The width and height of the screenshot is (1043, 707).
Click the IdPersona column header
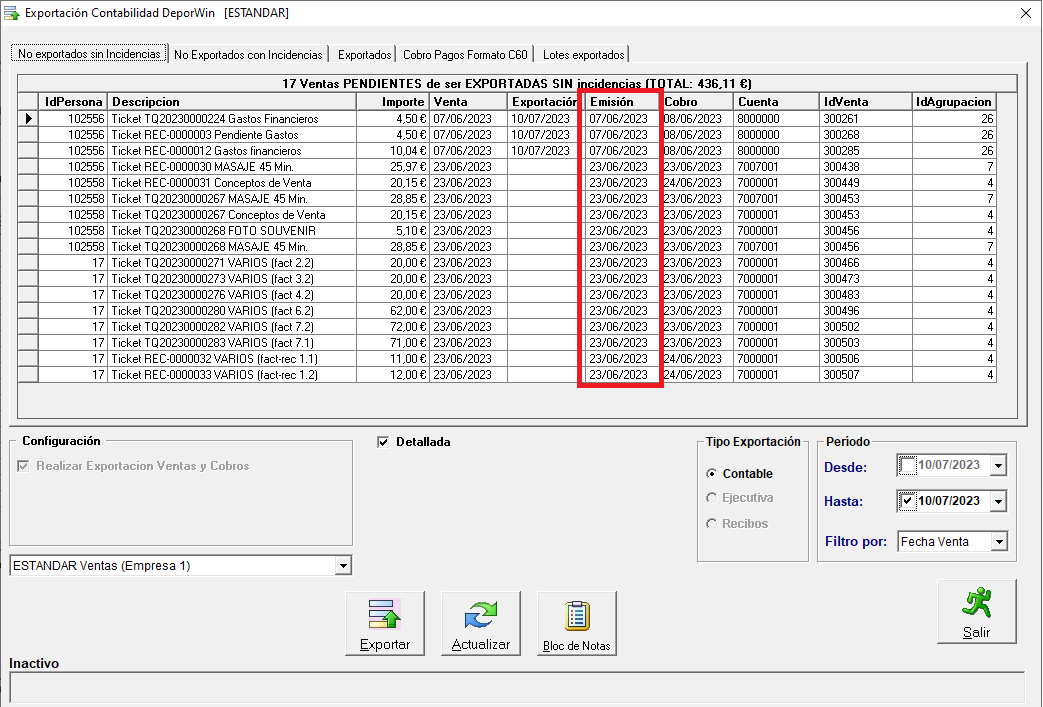pos(73,102)
